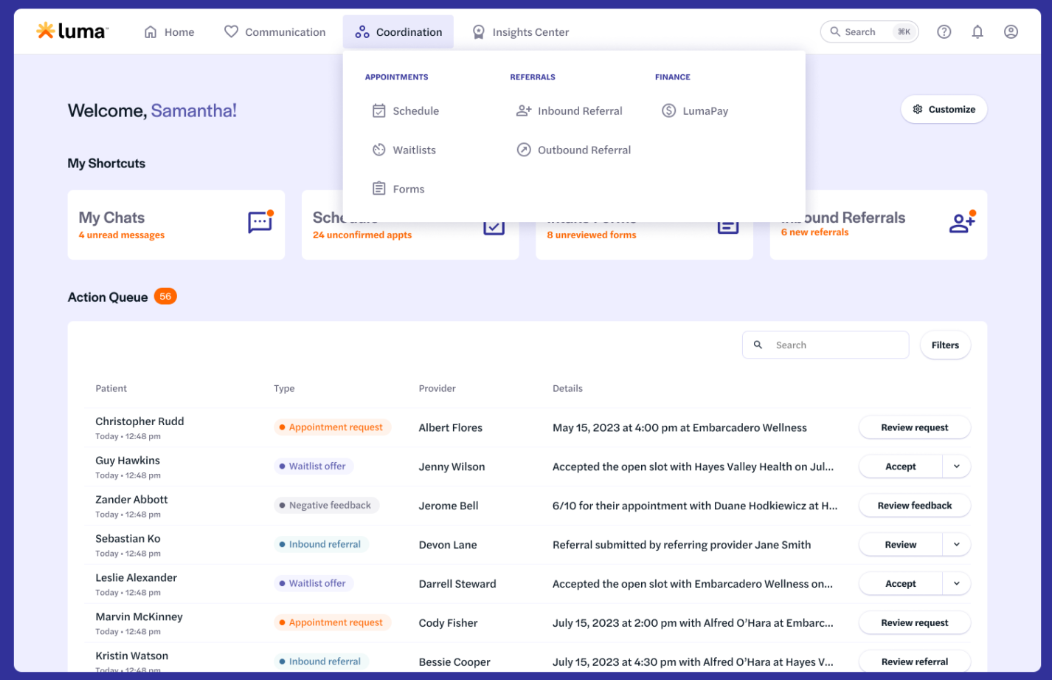The height and width of the screenshot is (680, 1052).
Task: Expand the chevron next to Leslie Alexander's Accept button
Action: point(958,583)
